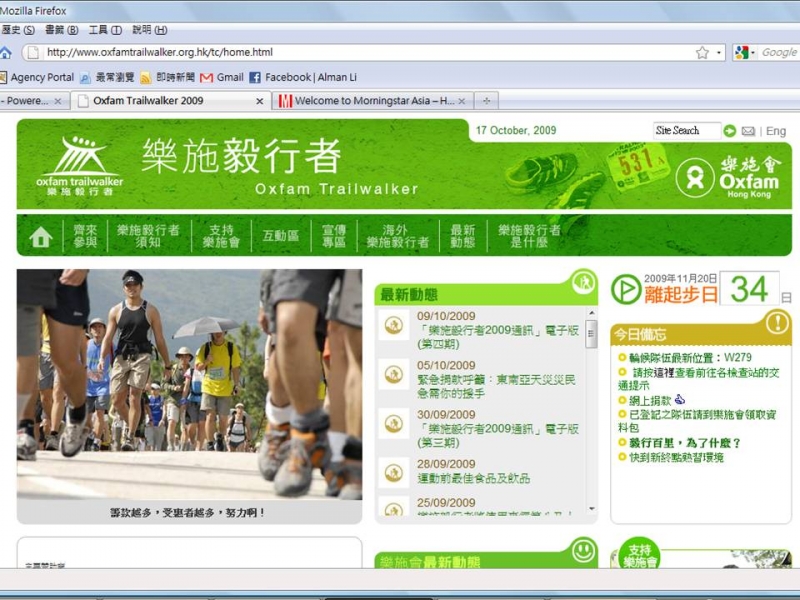This screenshot has height=600, width=800.
Task: Open the 工具 (T) menu
Action: coord(105,30)
